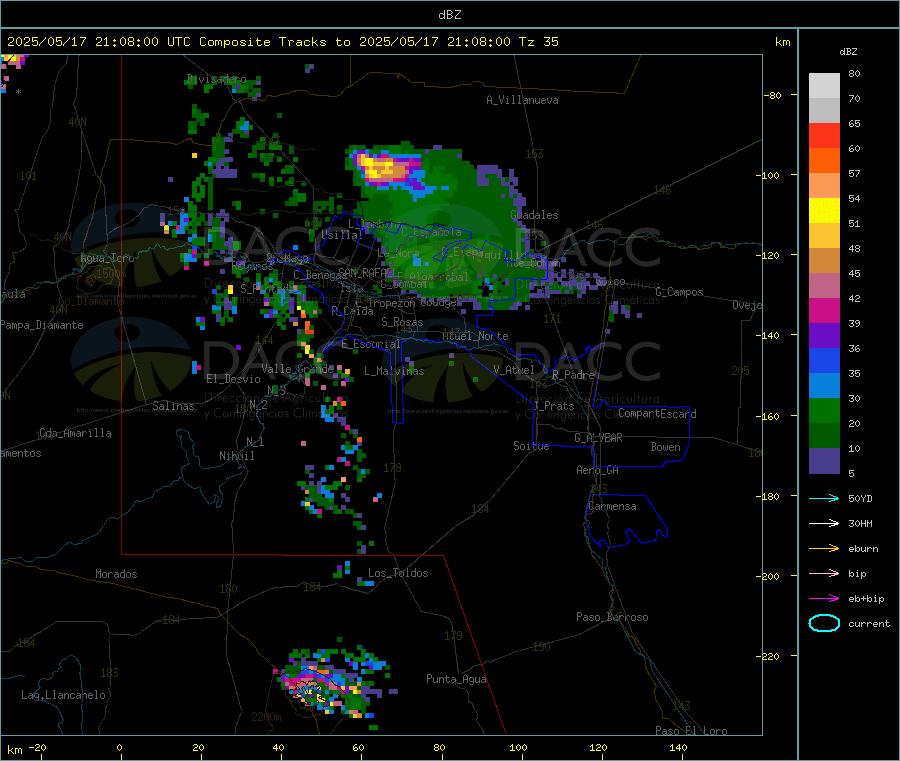Click the G_Campos place label

tap(680, 292)
